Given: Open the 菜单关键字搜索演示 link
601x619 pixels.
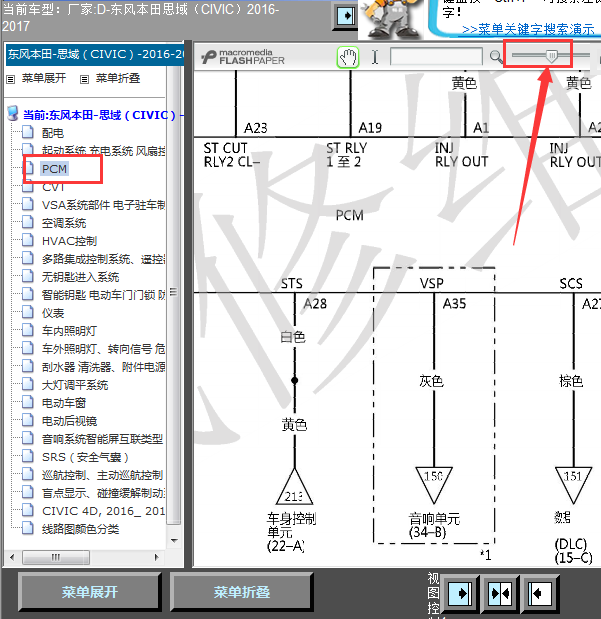Looking at the screenshot, I should tap(528, 29).
